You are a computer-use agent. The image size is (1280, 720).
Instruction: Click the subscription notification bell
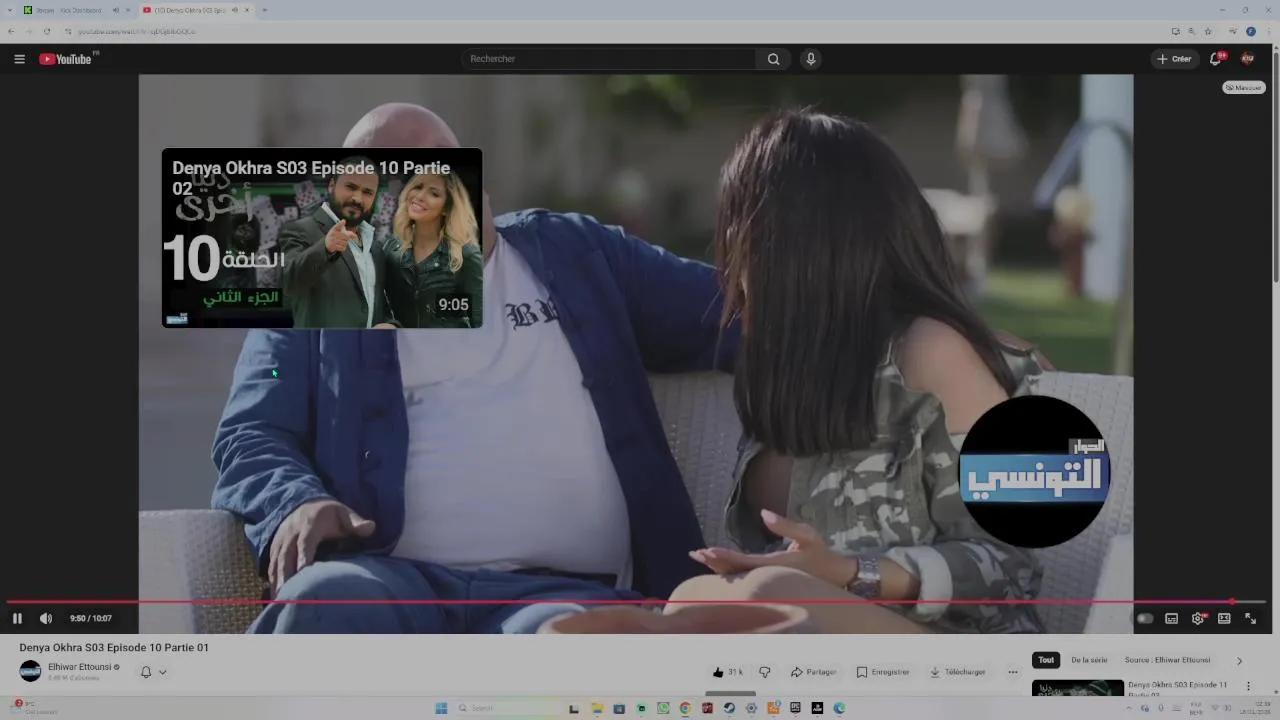[x=146, y=672]
